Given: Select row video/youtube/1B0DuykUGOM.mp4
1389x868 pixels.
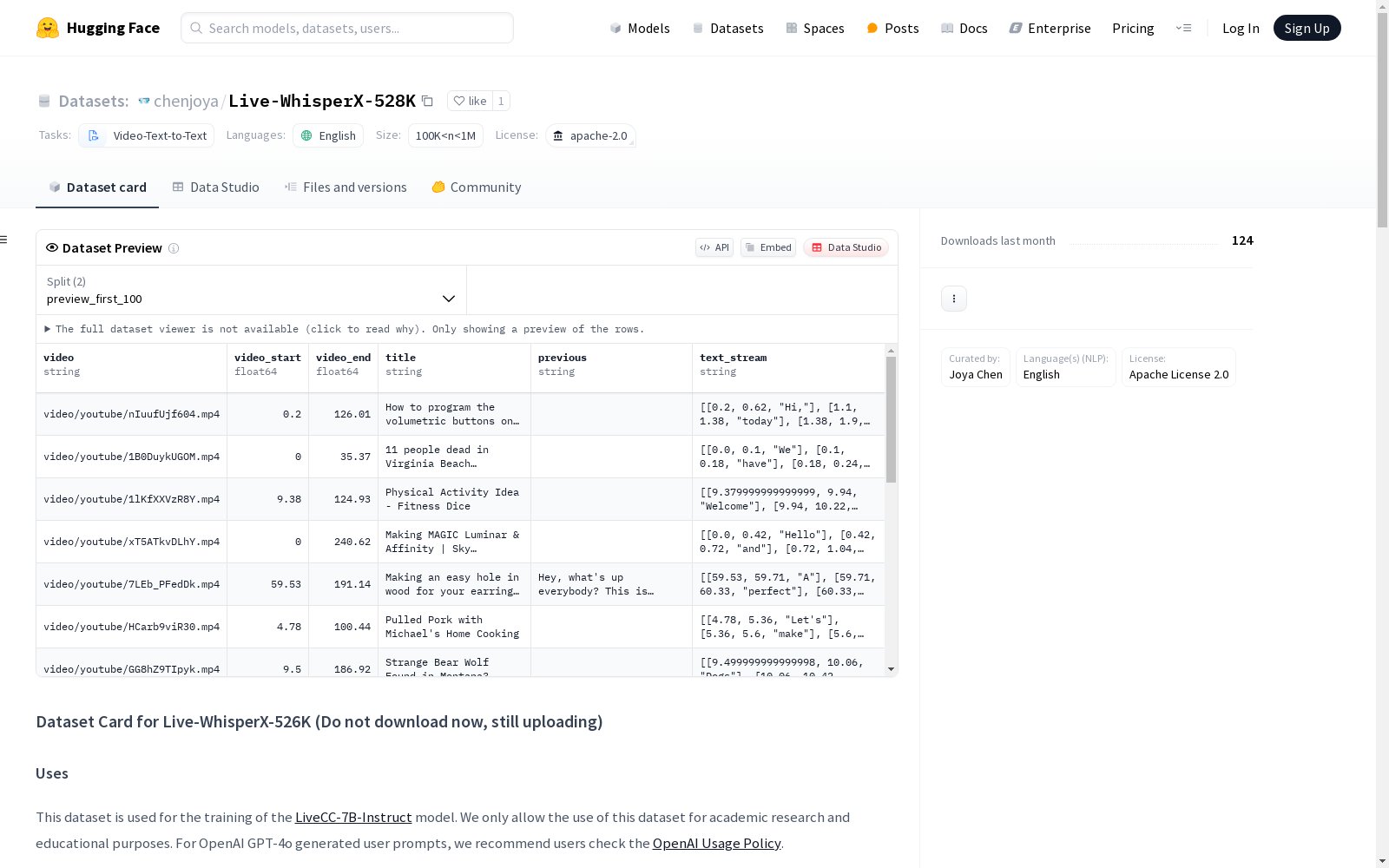Looking at the screenshot, I should click(460, 457).
